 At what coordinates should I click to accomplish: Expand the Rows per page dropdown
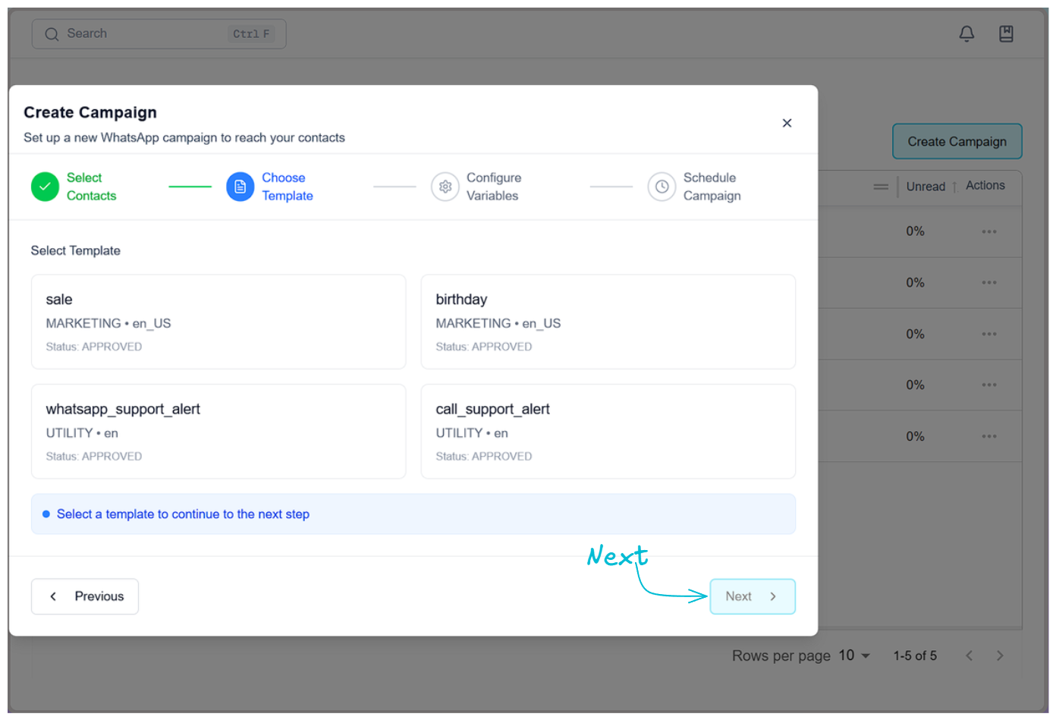[x=855, y=656]
